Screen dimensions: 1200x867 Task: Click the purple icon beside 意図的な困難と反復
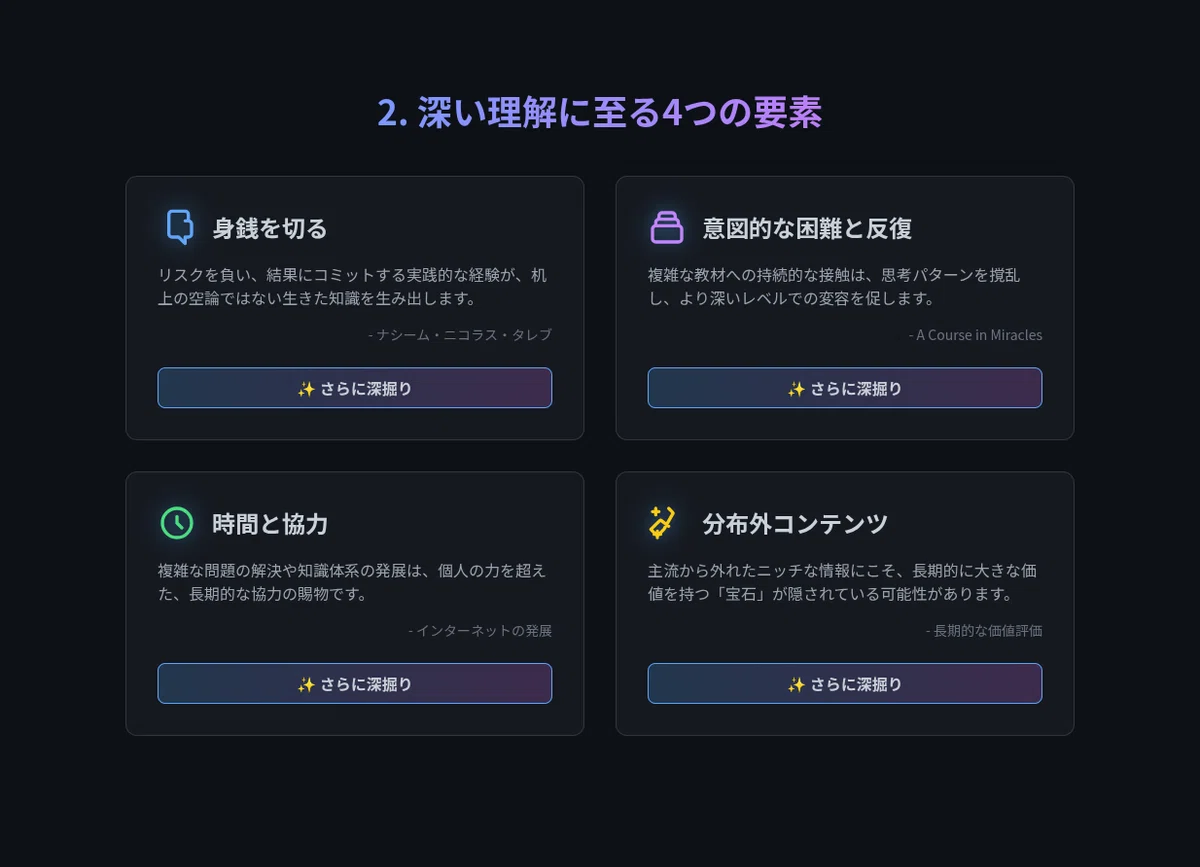[667, 227]
